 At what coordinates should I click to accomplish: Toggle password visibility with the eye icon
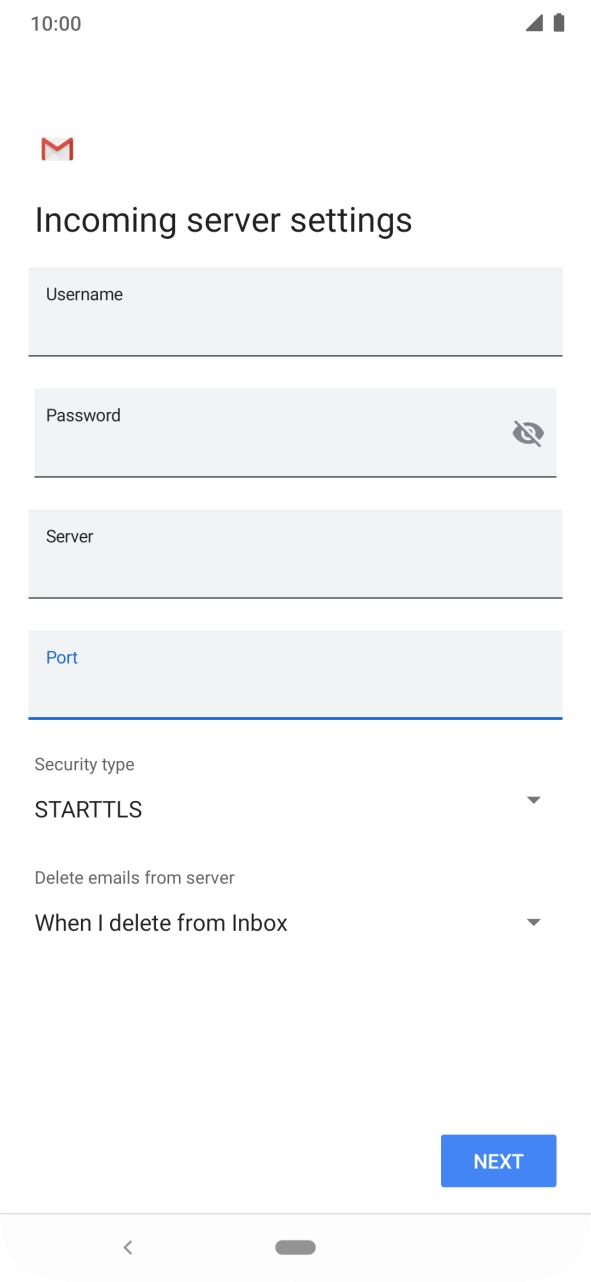pos(527,432)
